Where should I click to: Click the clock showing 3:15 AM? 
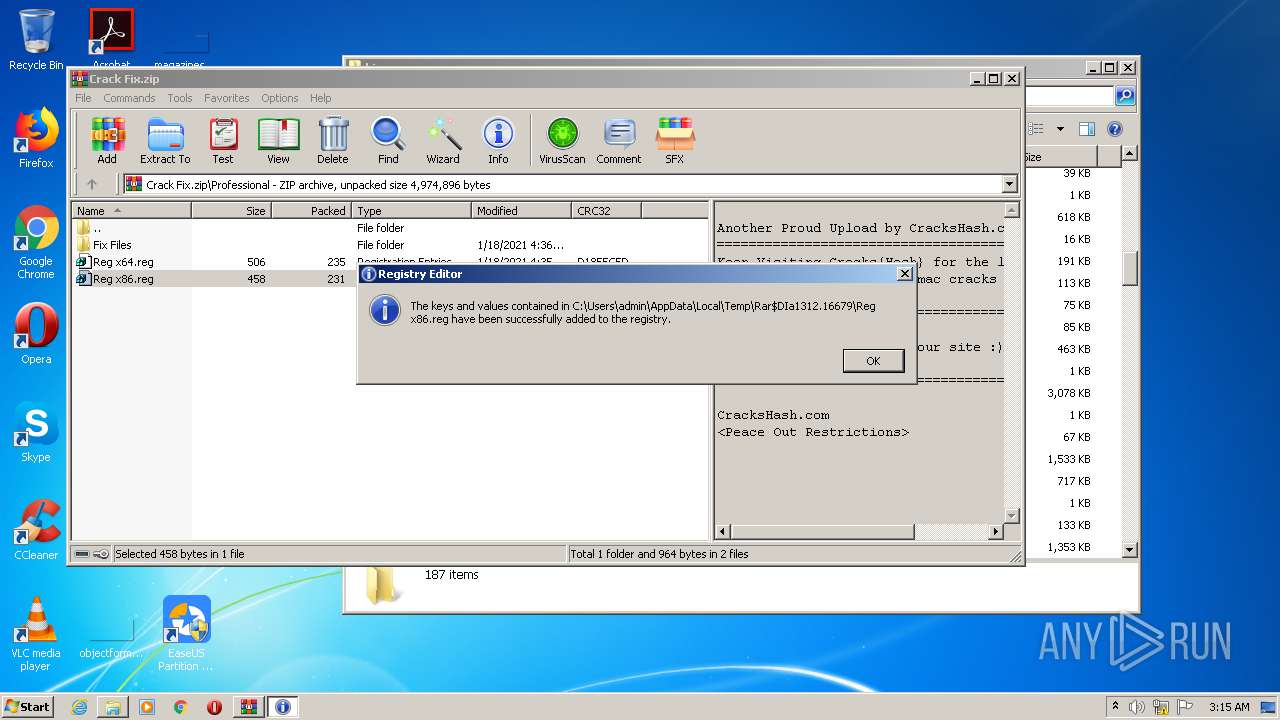point(1229,707)
